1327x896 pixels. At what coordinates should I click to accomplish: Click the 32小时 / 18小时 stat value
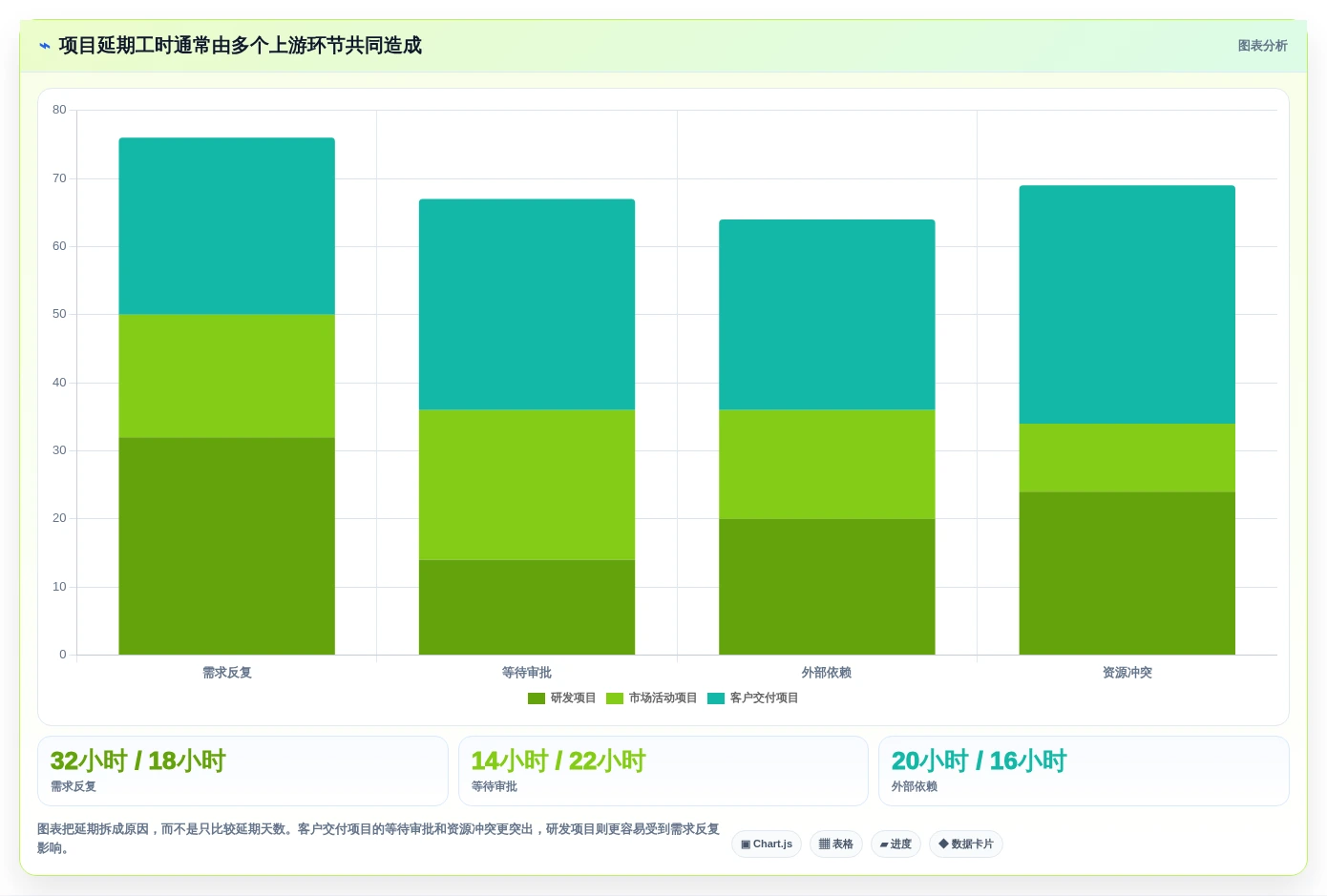click(137, 761)
